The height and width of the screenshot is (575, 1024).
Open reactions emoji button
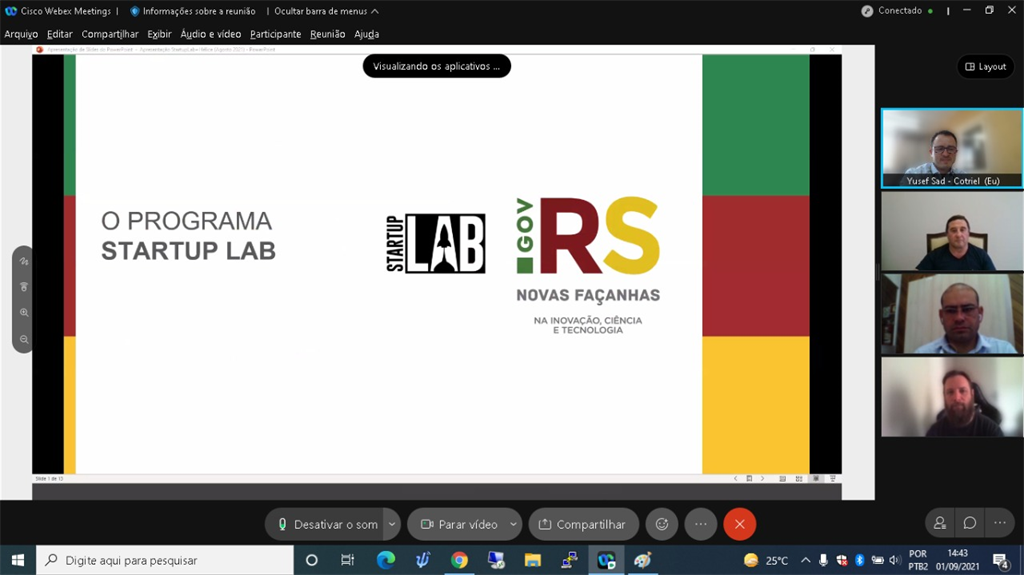(662, 524)
